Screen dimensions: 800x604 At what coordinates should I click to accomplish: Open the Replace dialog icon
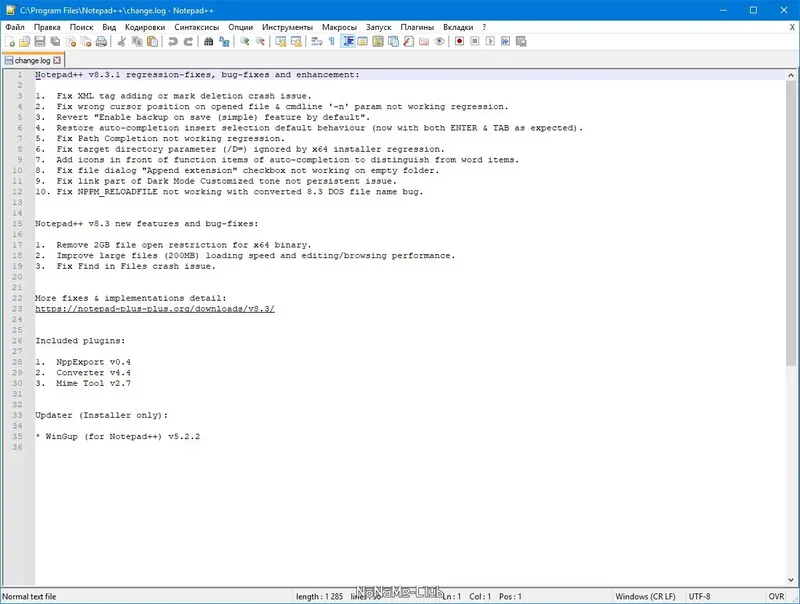pyautogui.click(x=224, y=42)
